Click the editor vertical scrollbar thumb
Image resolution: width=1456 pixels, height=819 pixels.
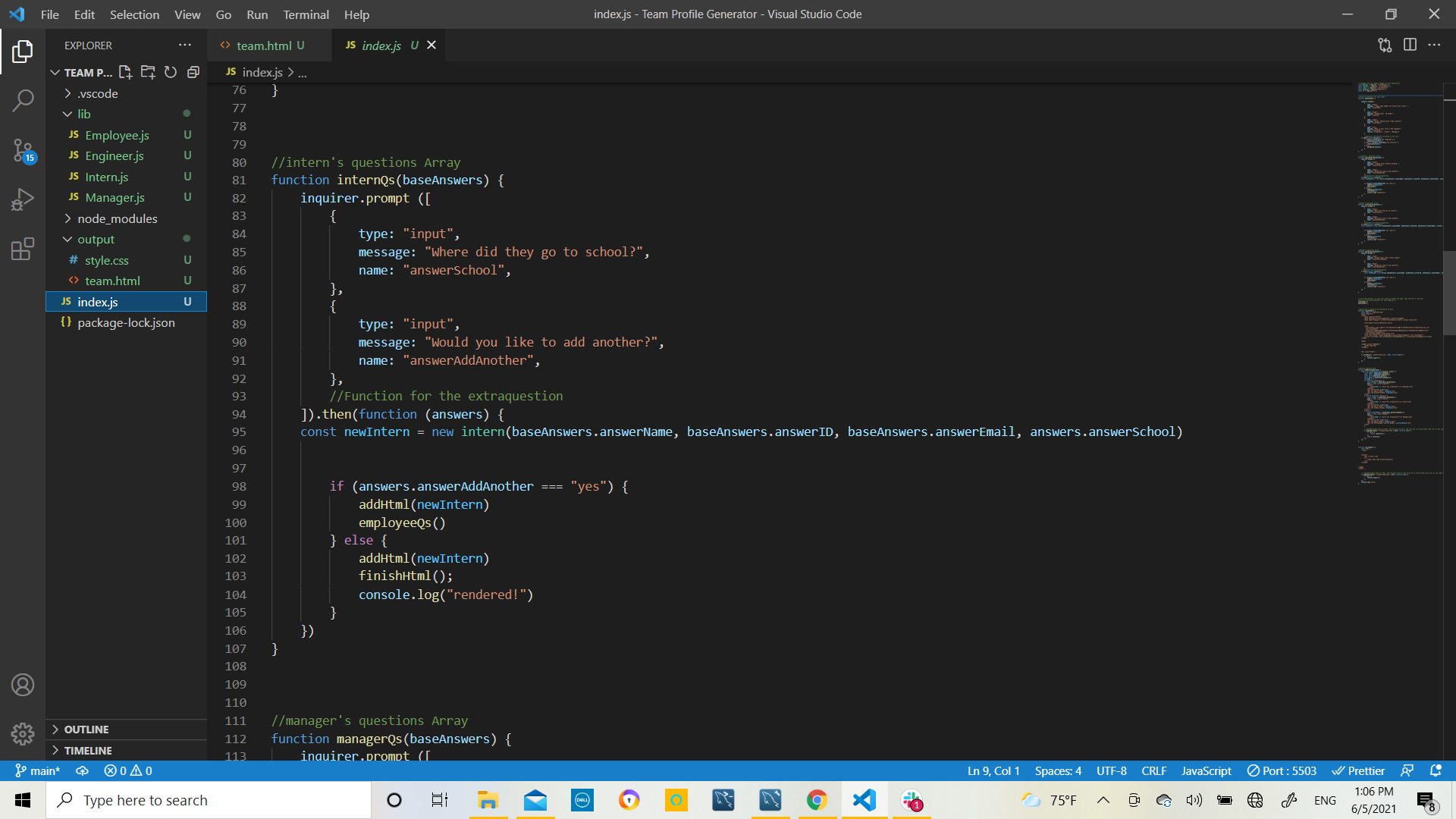(1449, 292)
